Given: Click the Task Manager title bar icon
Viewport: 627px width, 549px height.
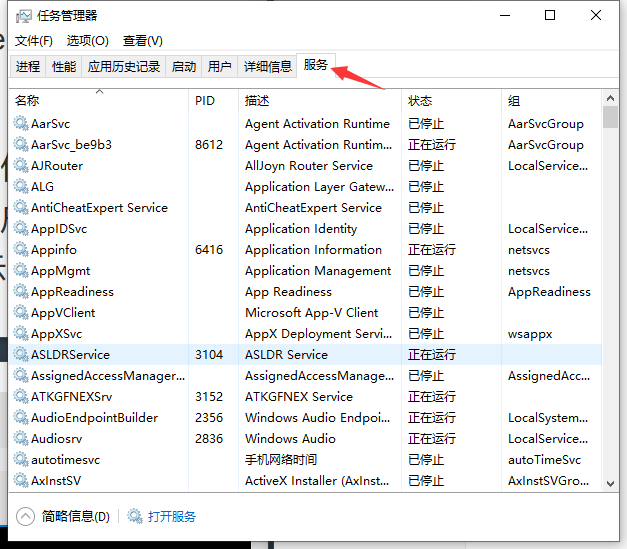Looking at the screenshot, I should [x=24, y=16].
